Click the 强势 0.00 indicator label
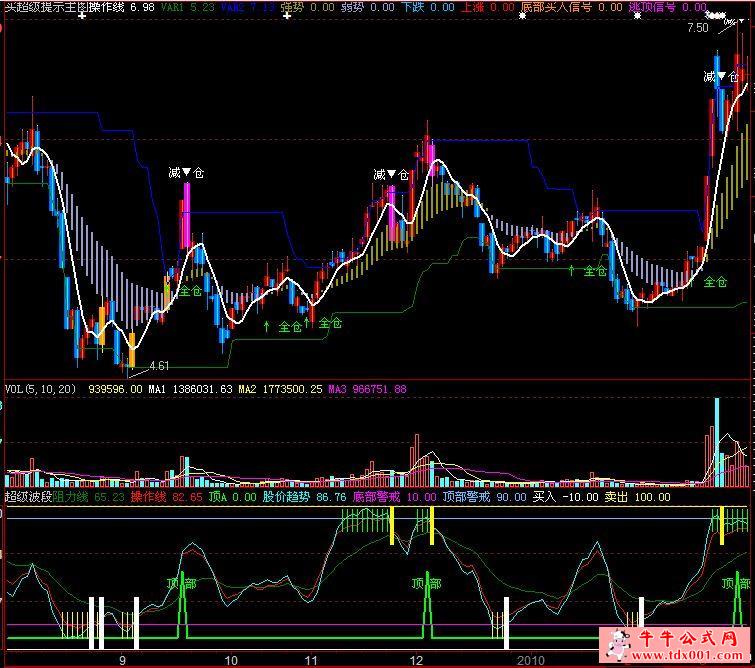This screenshot has height=668, width=755. (308, 7)
